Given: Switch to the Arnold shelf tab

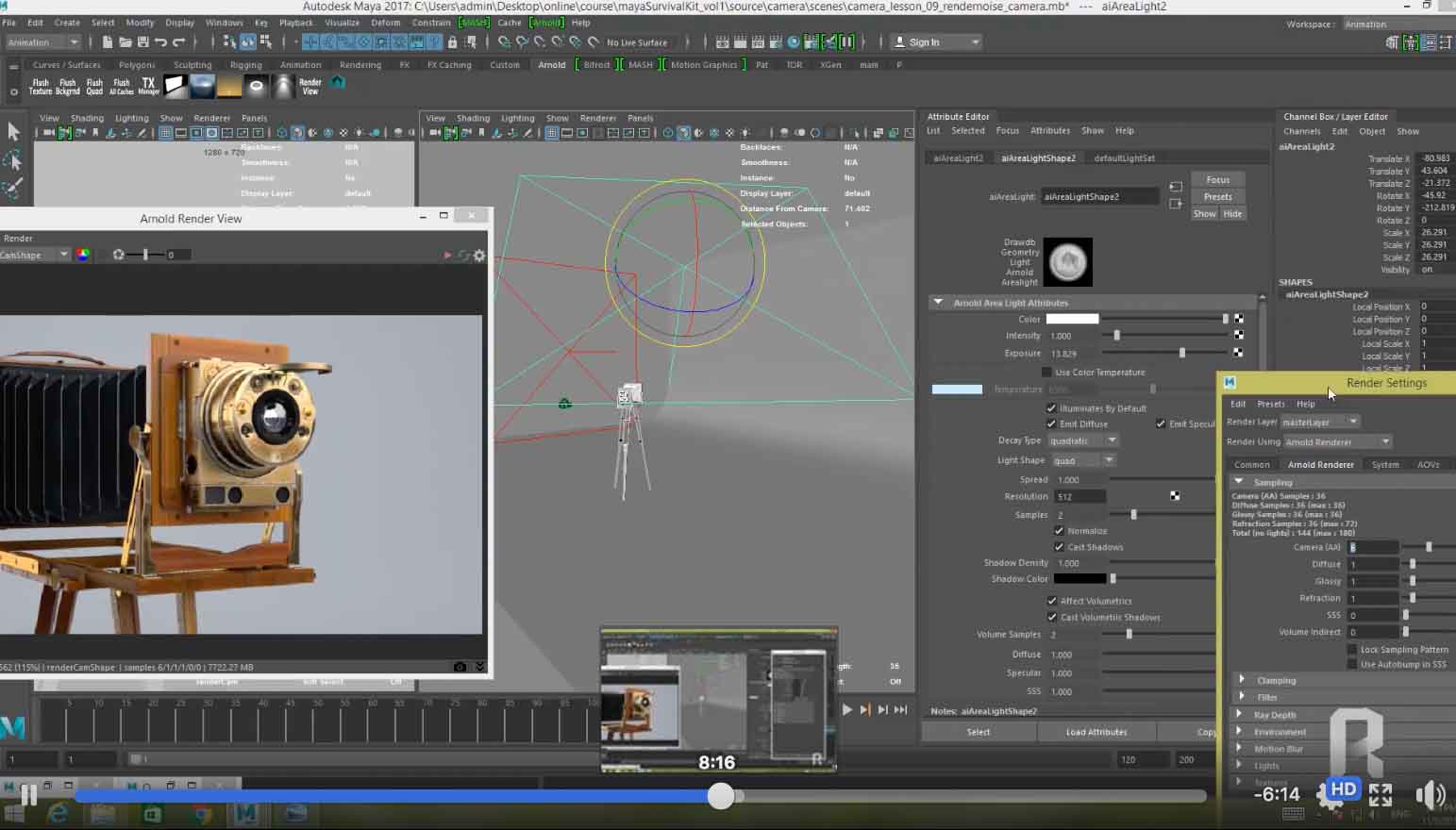Looking at the screenshot, I should coord(551,65).
